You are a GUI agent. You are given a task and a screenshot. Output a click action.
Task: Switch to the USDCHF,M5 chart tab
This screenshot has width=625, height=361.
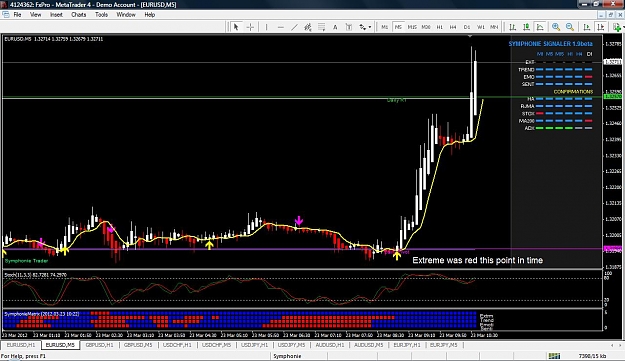(216, 345)
